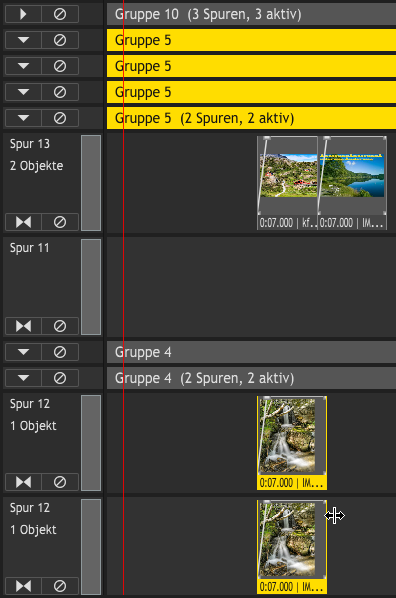Click the '0:07.000 | kf..' clip label
396x598 pixels.
click(x=288, y=223)
